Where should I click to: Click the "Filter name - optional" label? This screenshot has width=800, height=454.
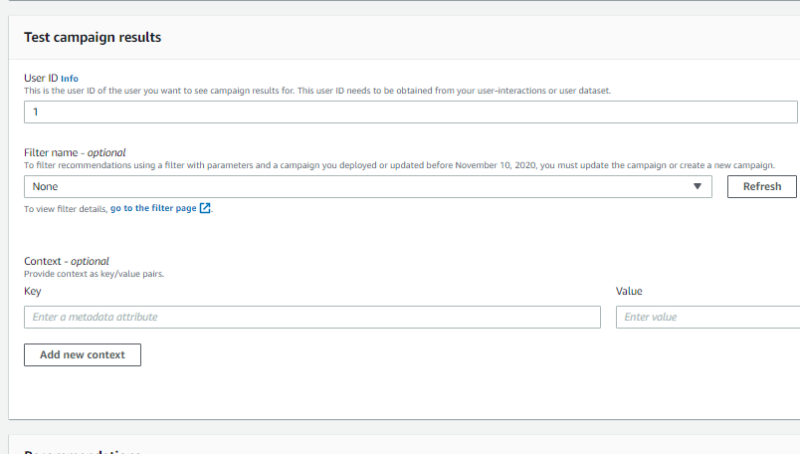[x=75, y=153]
